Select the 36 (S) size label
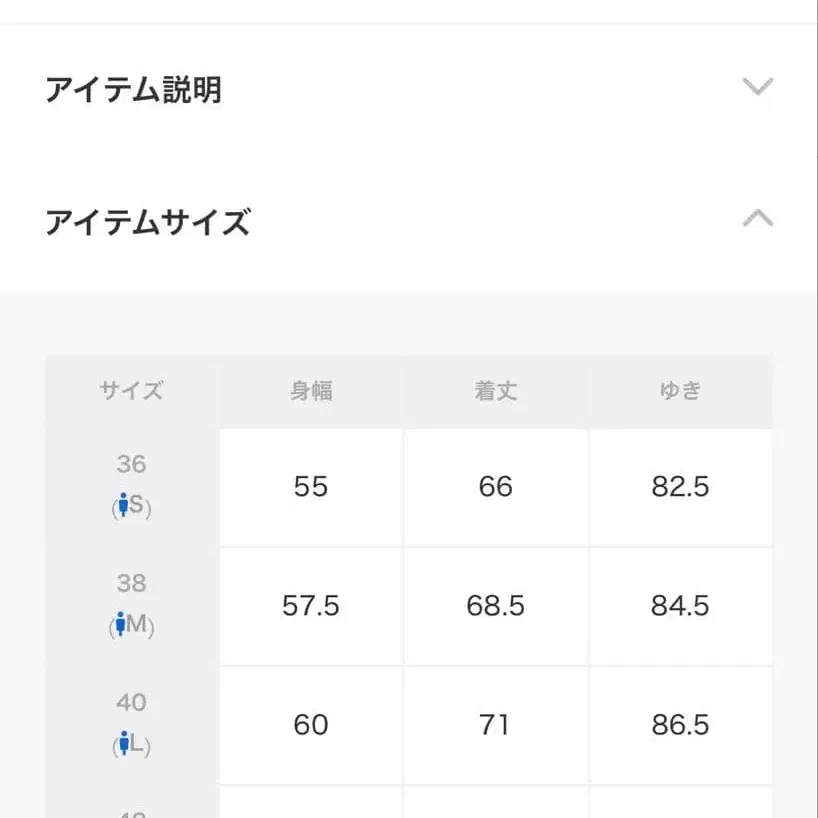818x818 pixels. 130,486
